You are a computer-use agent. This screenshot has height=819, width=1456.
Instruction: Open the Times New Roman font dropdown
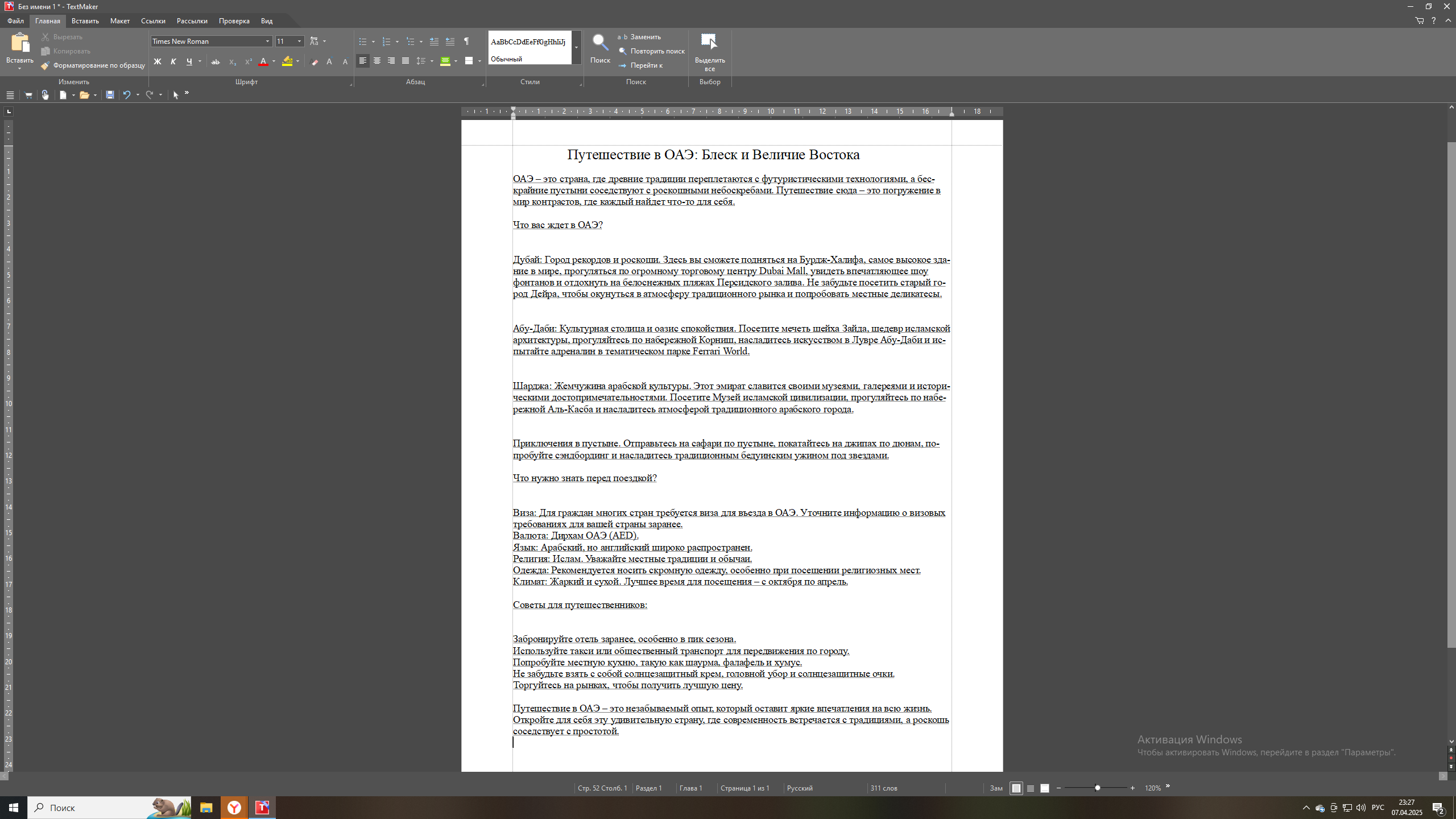point(267,42)
